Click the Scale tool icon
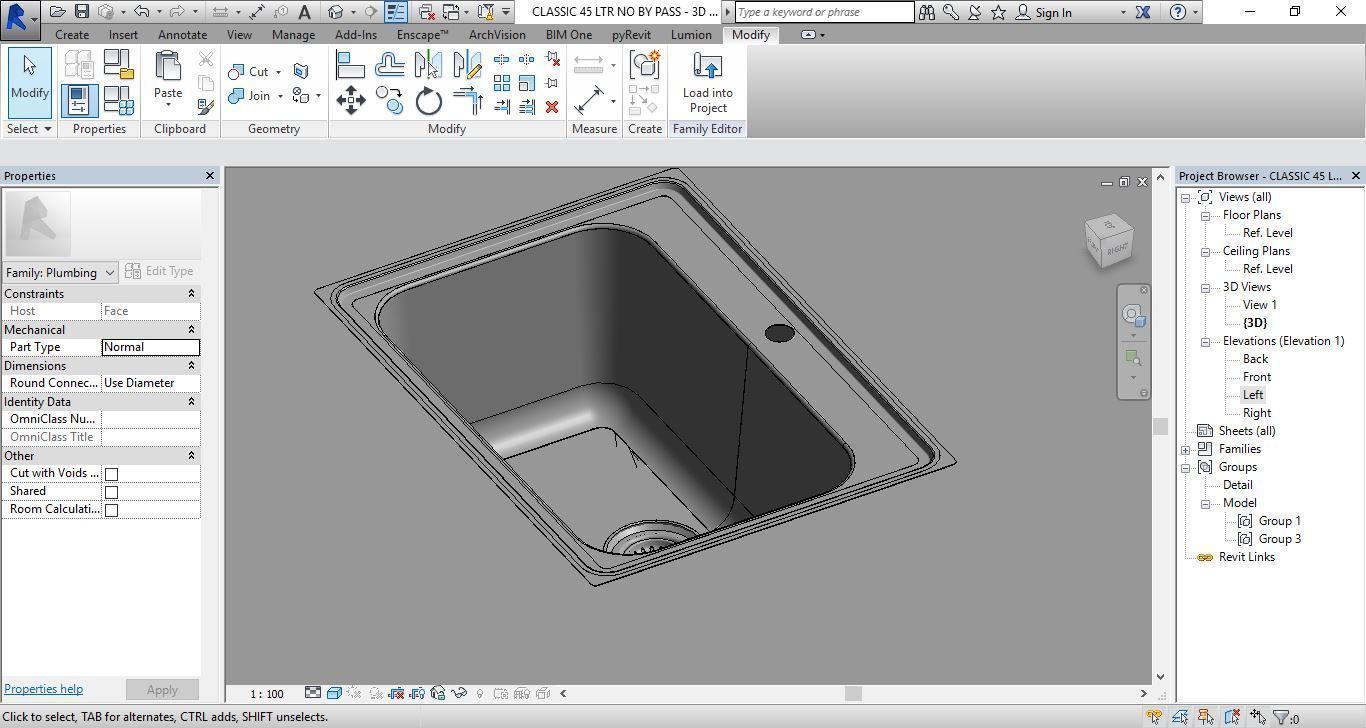 [x=527, y=83]
